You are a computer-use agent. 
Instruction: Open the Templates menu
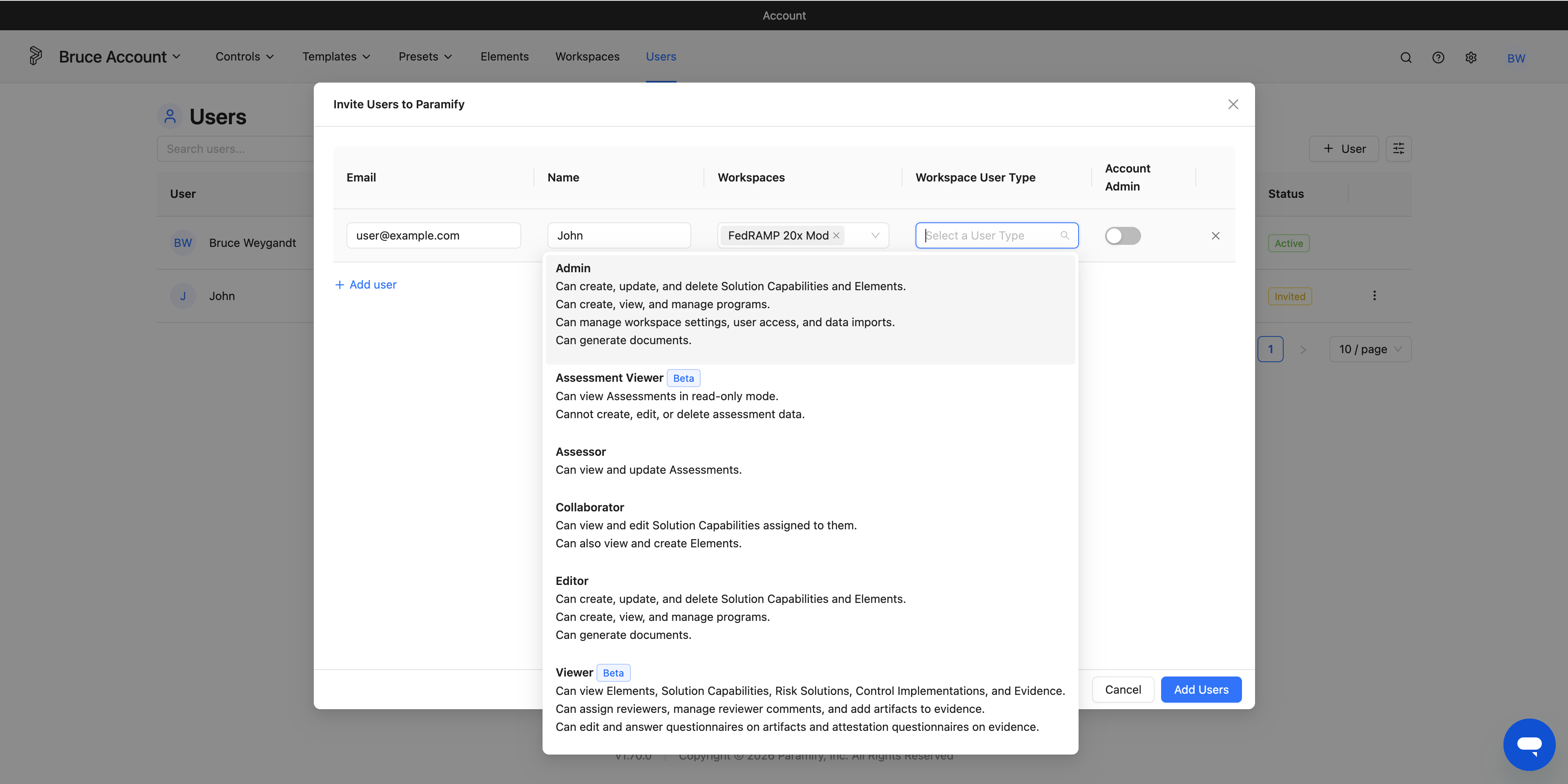(x=336, y=57)
